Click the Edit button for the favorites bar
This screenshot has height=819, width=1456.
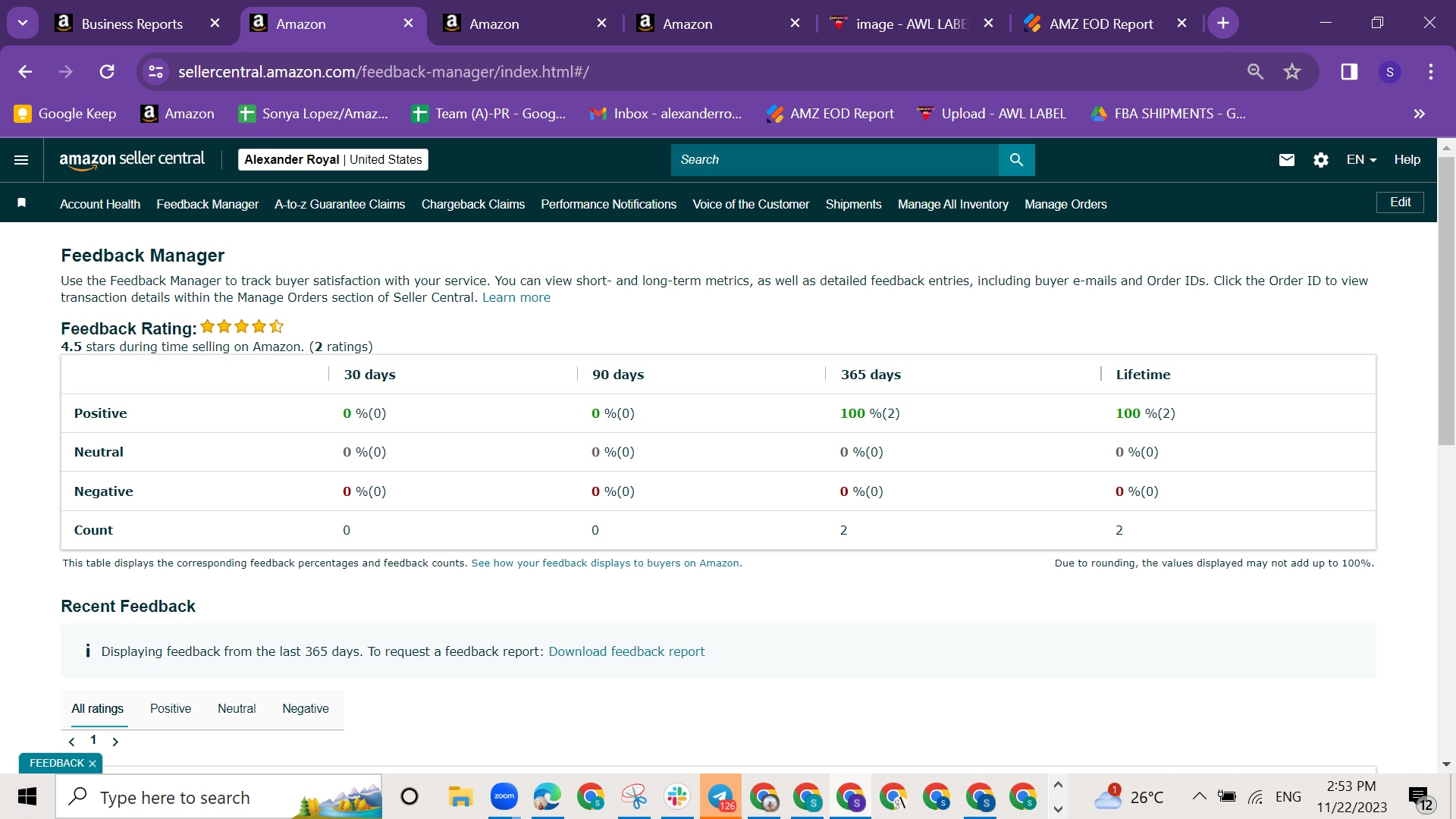coord(1400,202)
